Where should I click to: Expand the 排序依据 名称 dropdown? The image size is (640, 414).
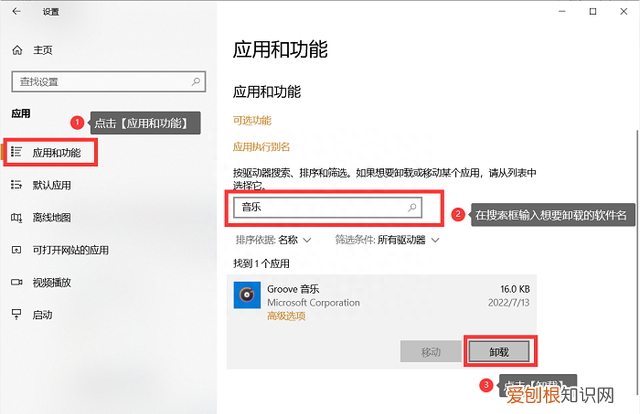coord(273,240)
